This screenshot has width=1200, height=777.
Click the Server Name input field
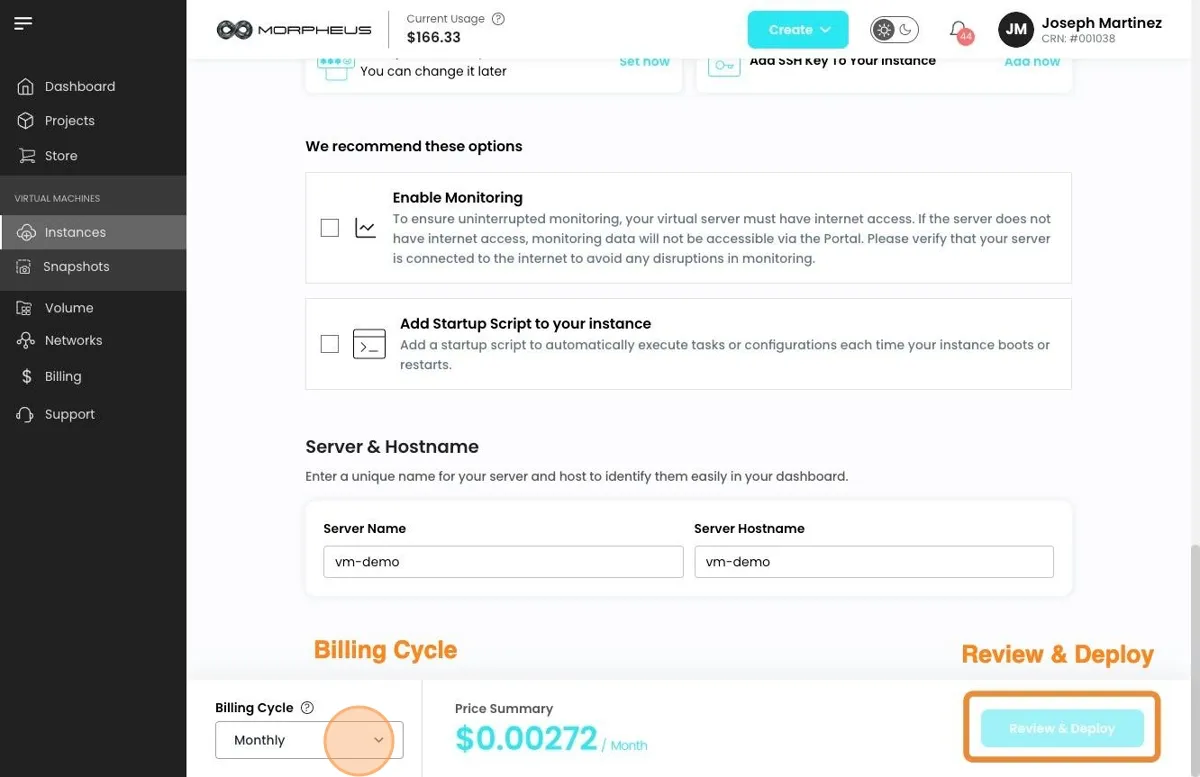pyautogui.click(x=503, y=562)
